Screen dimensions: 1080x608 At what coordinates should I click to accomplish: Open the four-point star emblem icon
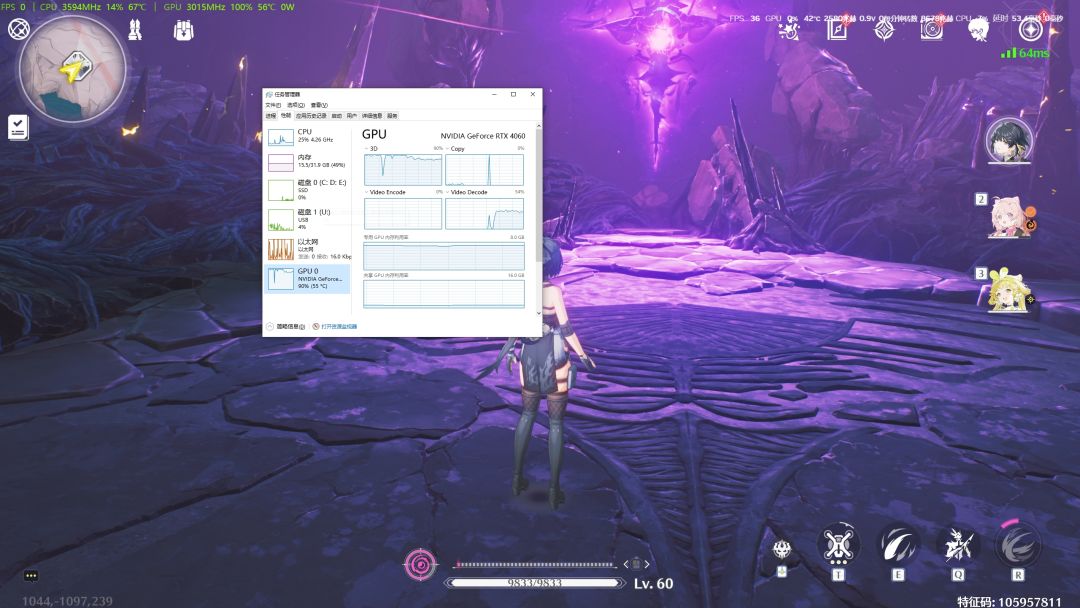click(884, 30)
